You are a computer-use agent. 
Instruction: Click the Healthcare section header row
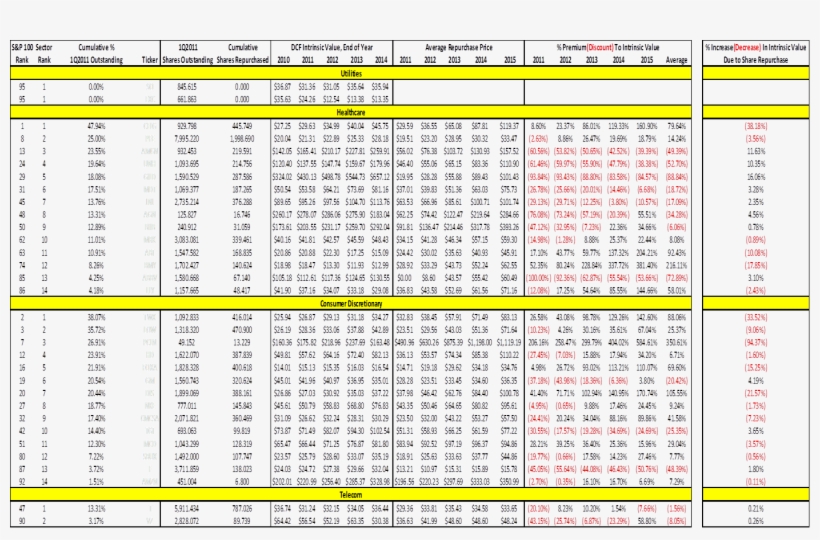coord(352,113)
